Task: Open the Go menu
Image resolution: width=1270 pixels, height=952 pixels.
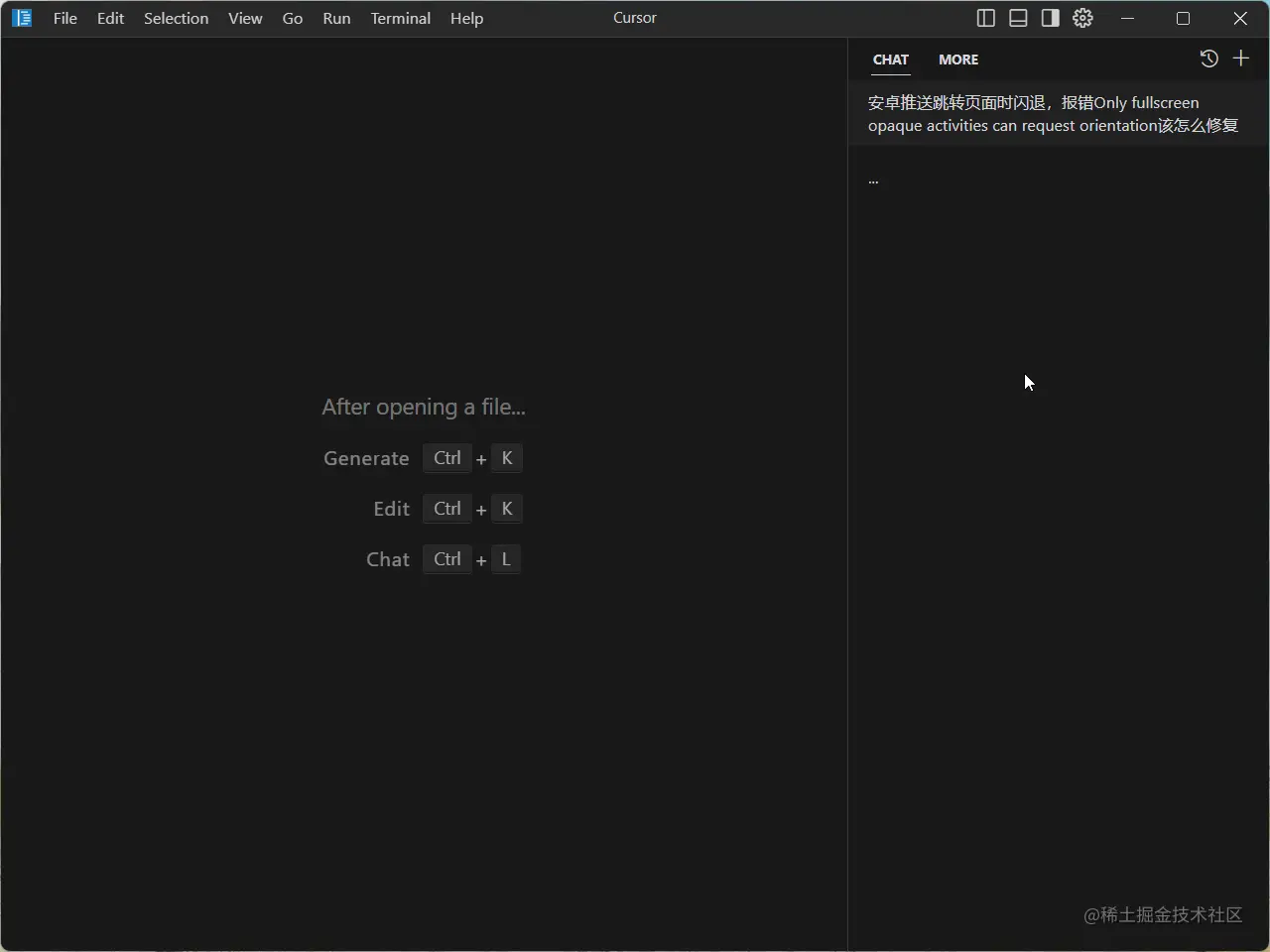Action: [293, 18]
